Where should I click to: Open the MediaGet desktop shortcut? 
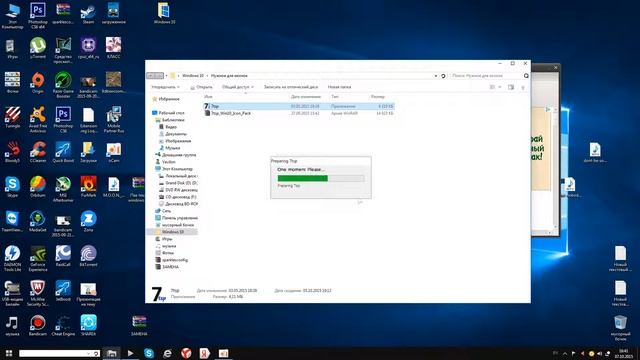(38, 222)
